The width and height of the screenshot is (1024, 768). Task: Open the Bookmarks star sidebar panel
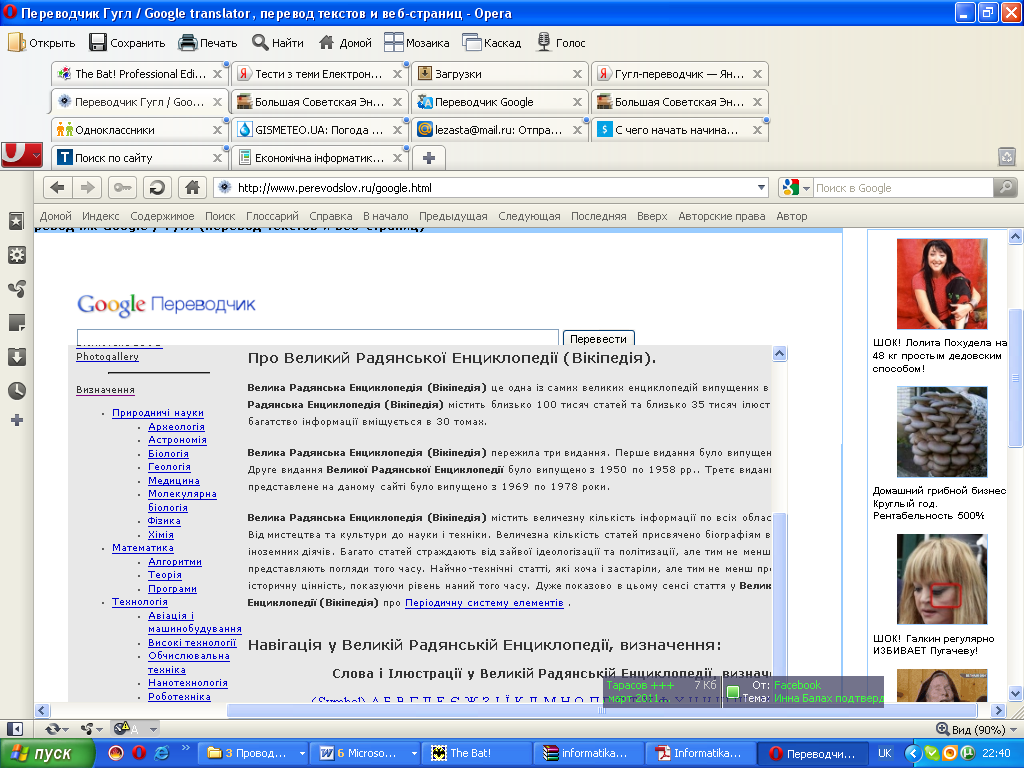(x=17, y=221)
